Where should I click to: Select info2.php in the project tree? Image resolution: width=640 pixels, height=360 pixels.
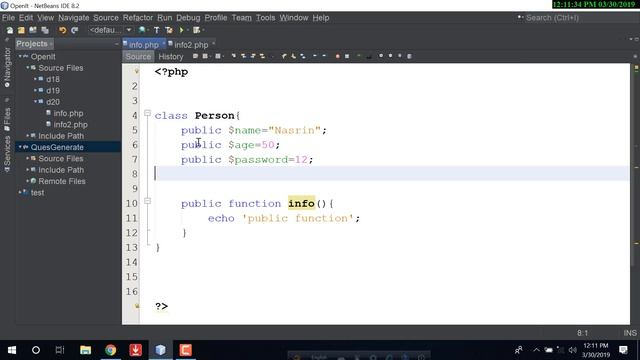point(70,124)
